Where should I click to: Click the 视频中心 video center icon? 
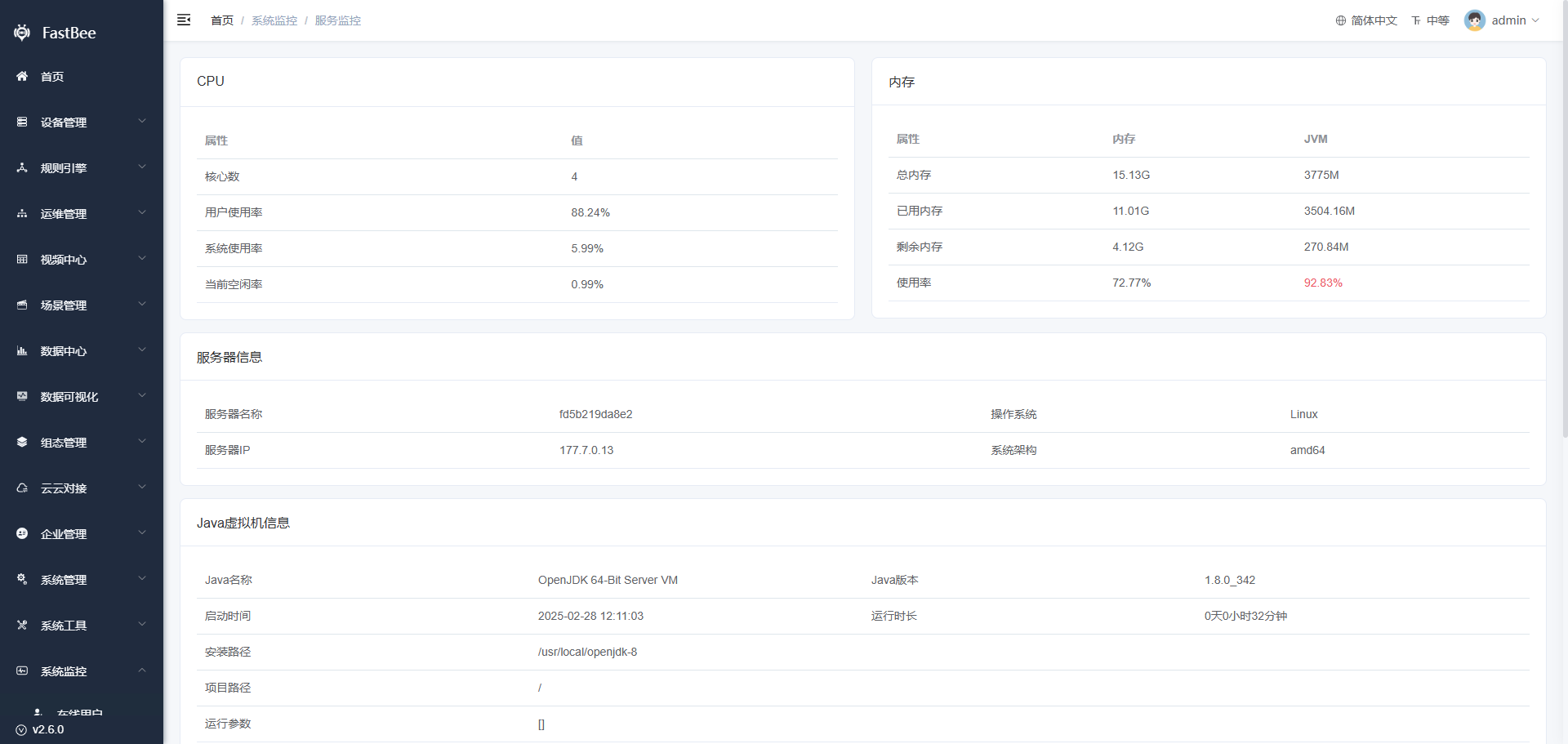22,259
